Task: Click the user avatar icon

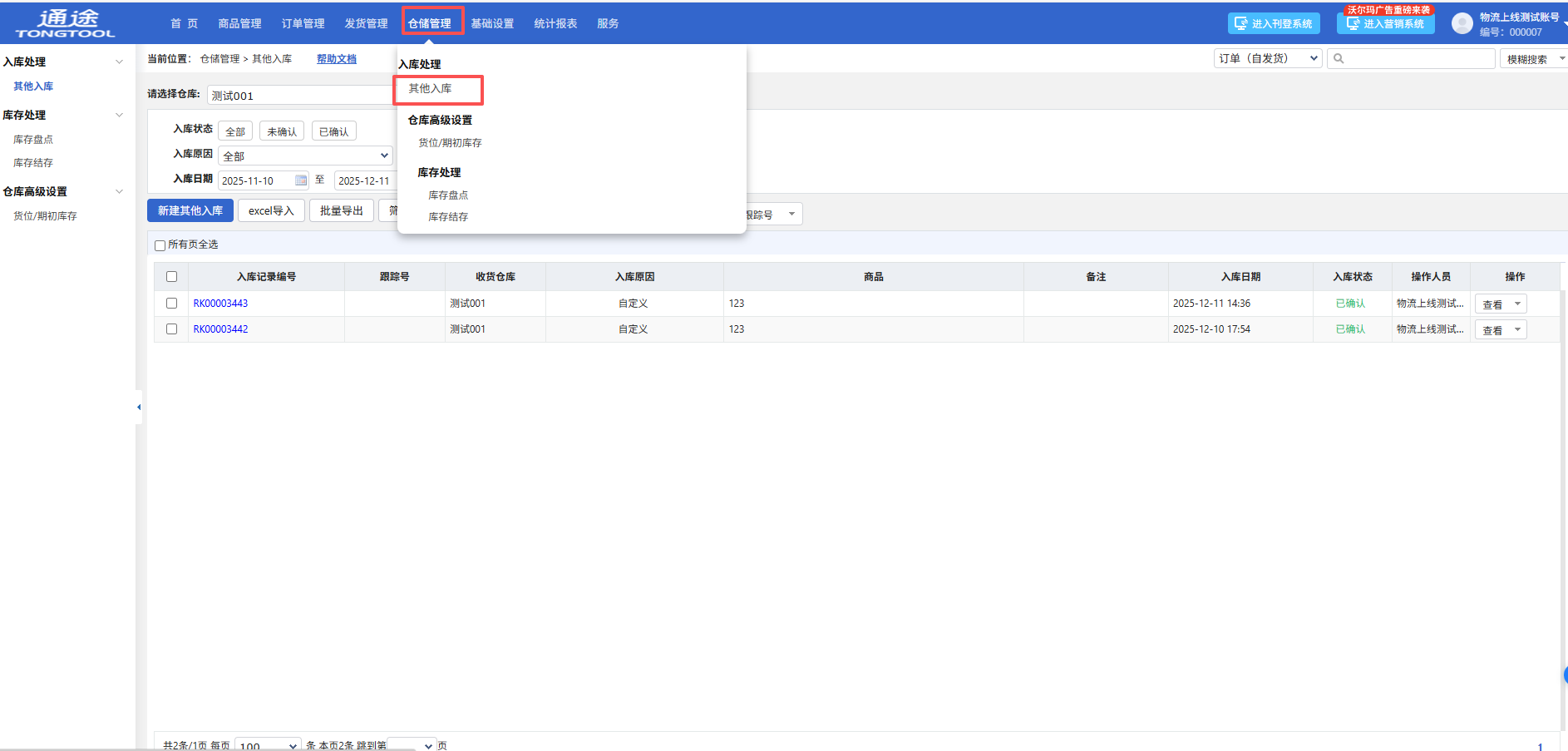Action: pos(1462,23)
